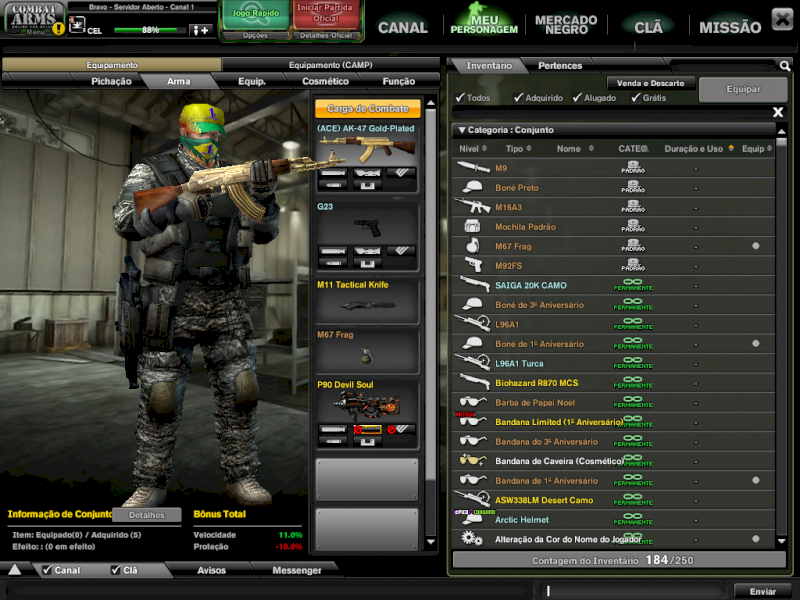The height and width of the screenshot is (600, 800).
Task: Sort by the Nível column arrow
Action: [484, 148]
